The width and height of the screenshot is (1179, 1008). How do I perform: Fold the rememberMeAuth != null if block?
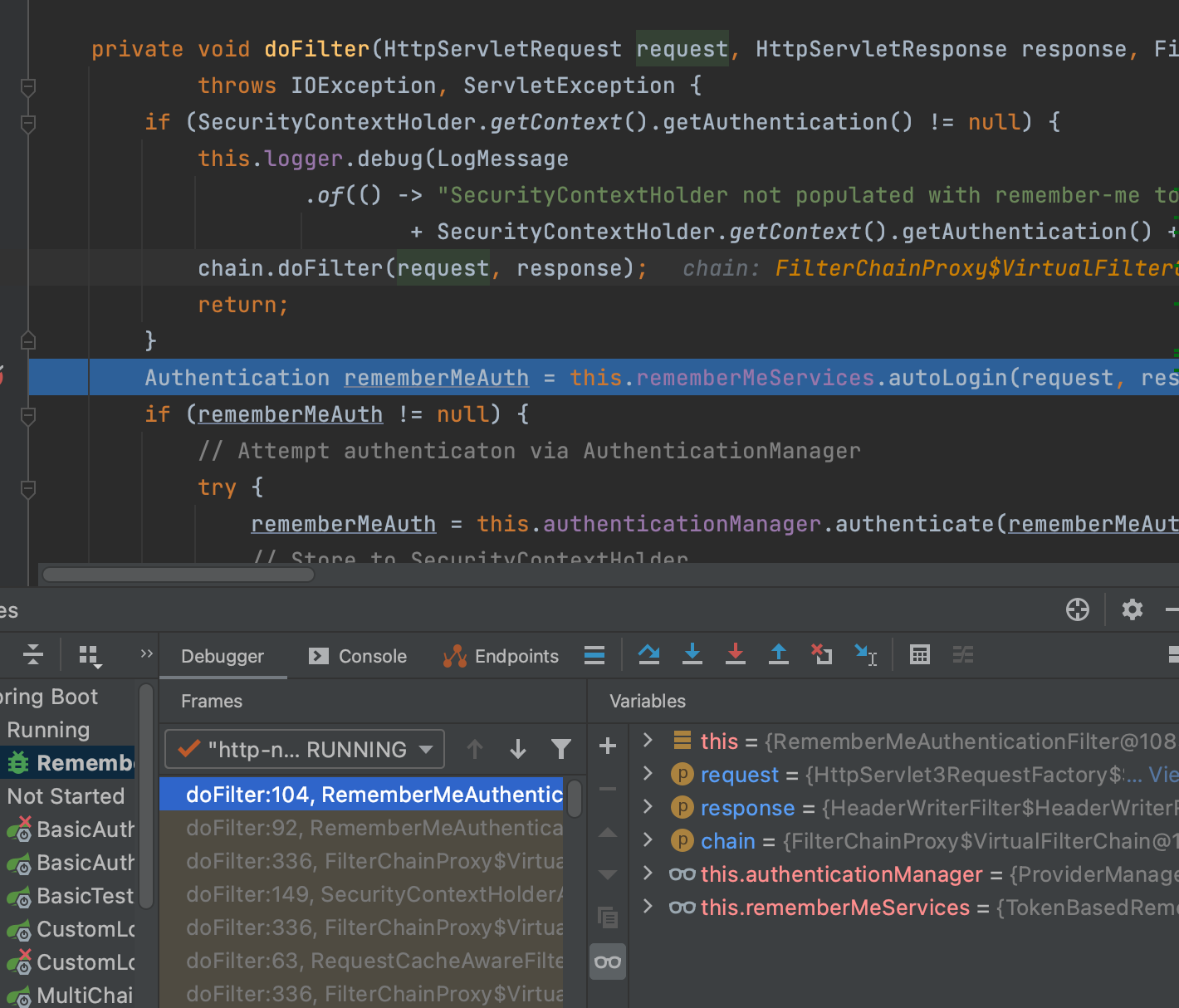(x=27, y=415)
